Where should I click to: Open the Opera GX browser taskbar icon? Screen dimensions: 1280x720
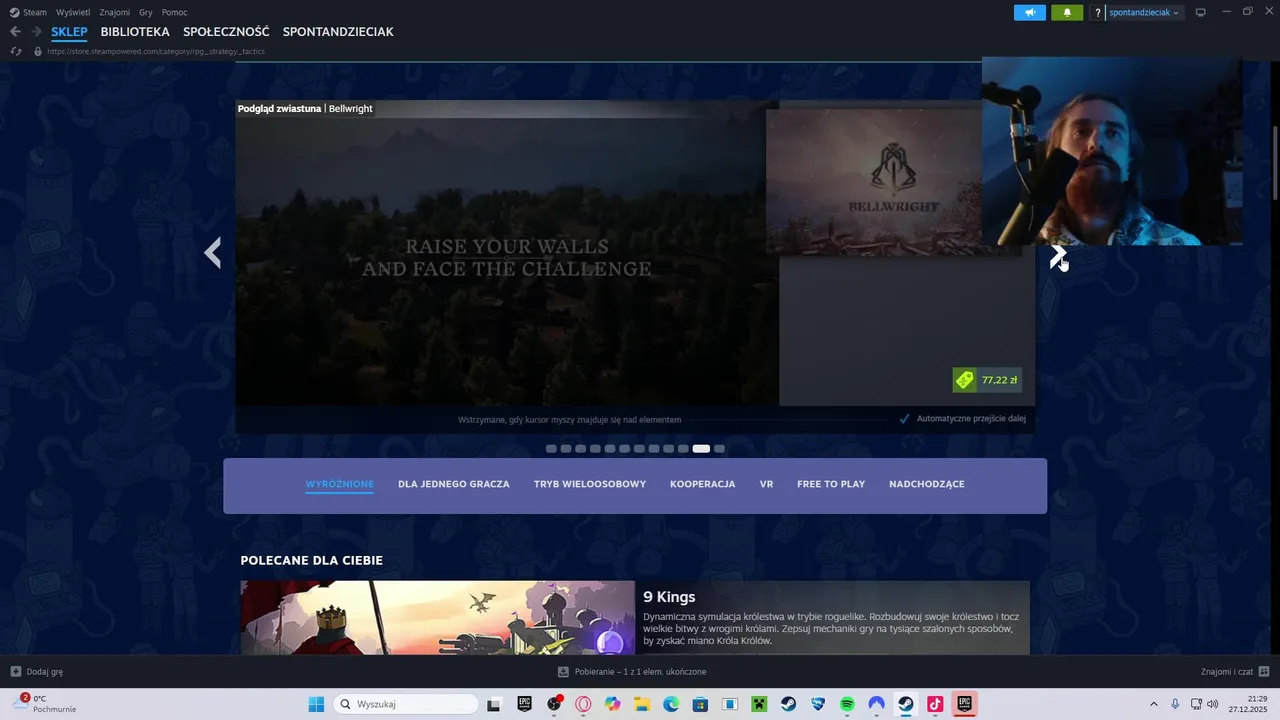pyautogui.click(x=583, y=704)
